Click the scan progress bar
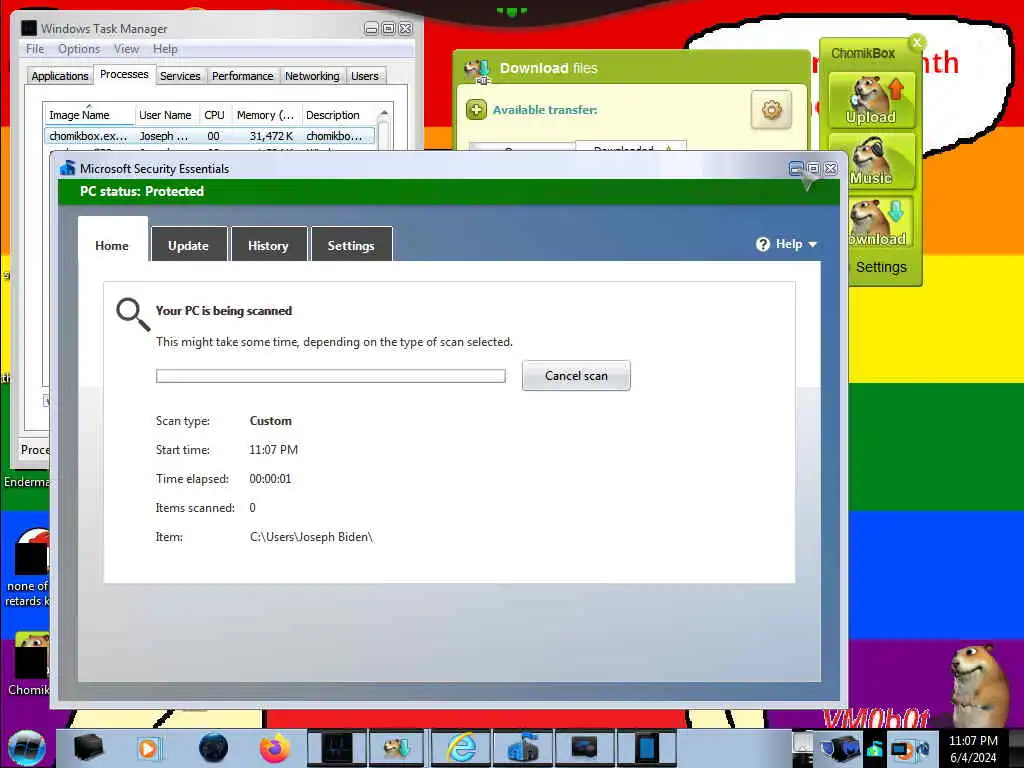This screenshot has height=768, width=1024. click(330, 376)
